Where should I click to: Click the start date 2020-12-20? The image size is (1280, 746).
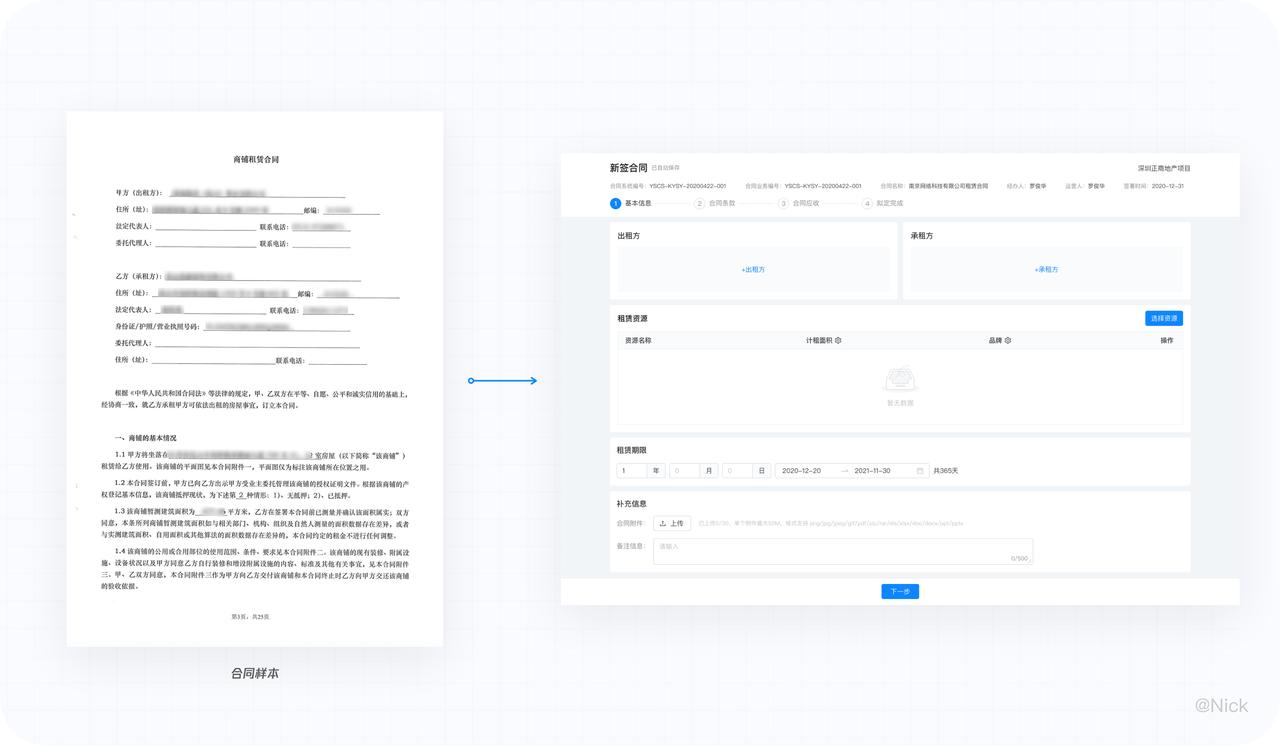pos(802,471)
